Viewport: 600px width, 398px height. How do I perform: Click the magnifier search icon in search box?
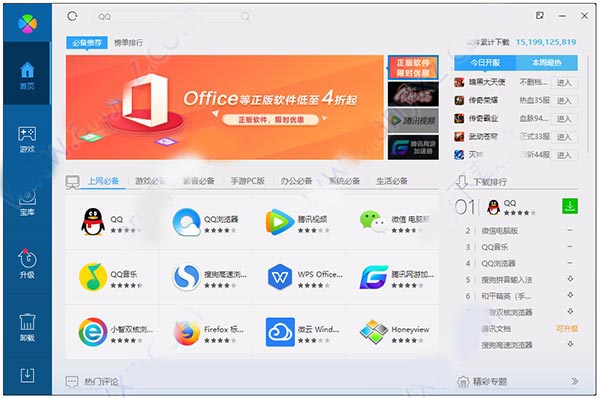[245, 16]
